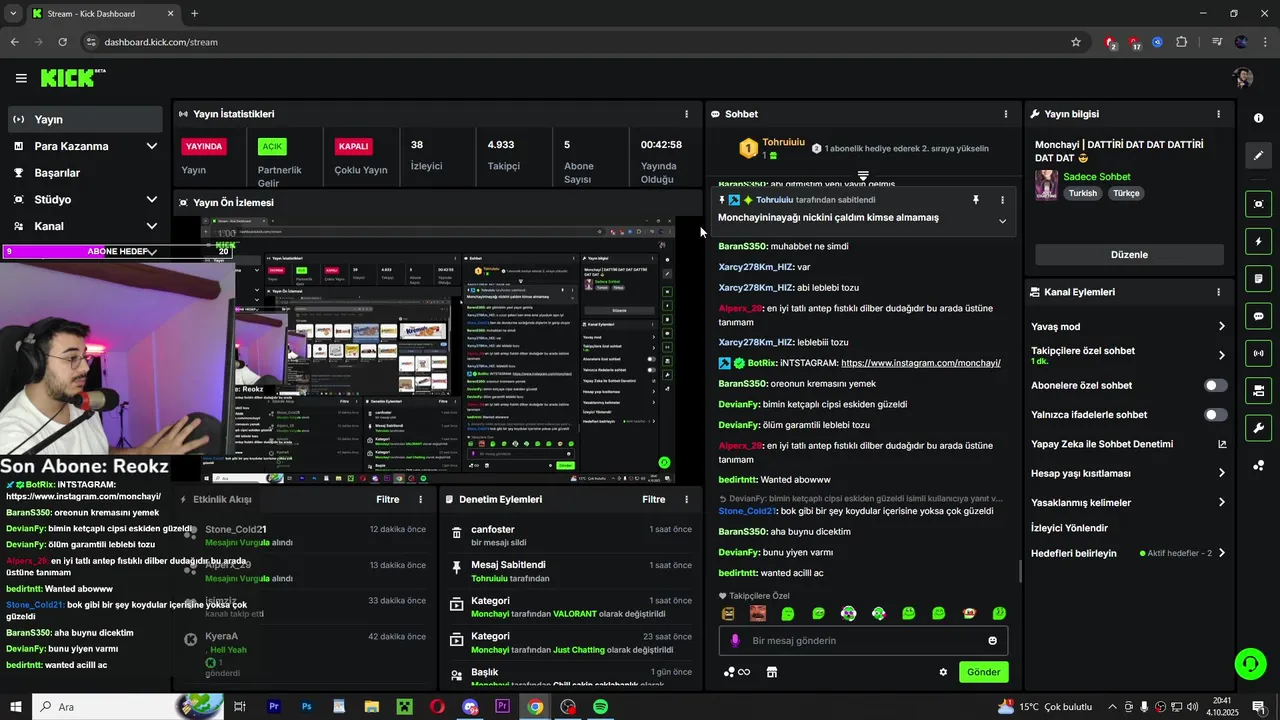Select the Stream - Kick Dashboard browser tab
The image size is (1280, 720).
pyautogui.click(x=103, y=14)
